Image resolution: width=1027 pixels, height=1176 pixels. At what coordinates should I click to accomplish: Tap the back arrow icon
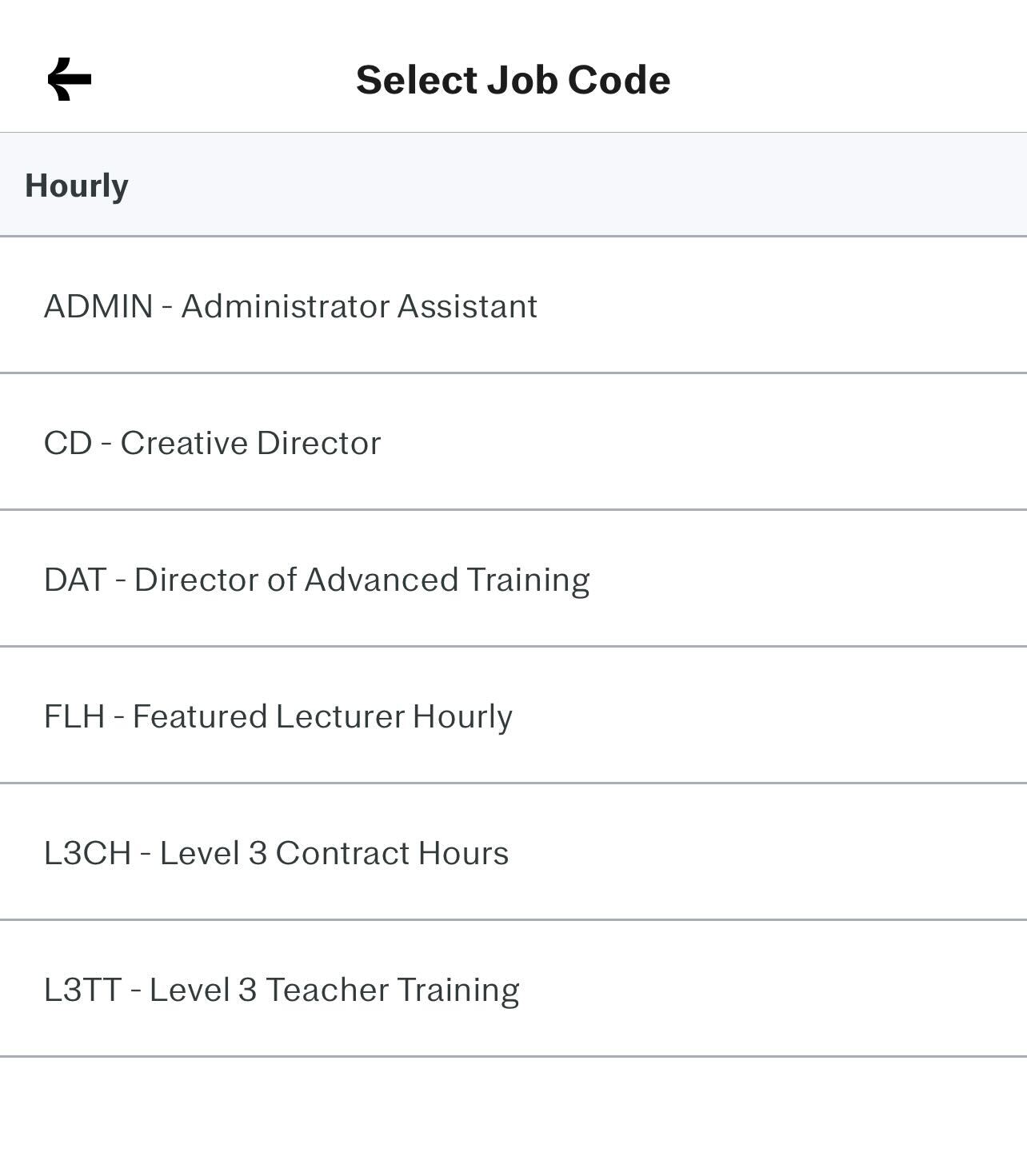[70, 79]
